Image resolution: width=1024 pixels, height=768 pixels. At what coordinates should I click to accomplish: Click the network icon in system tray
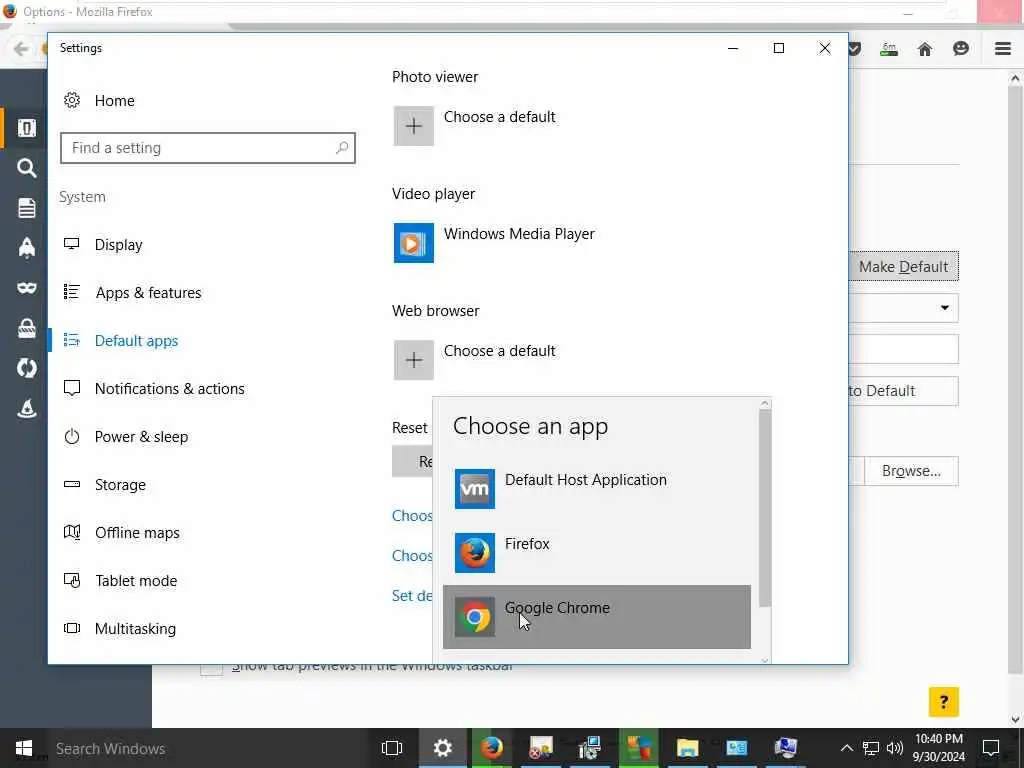coord(871,748)
